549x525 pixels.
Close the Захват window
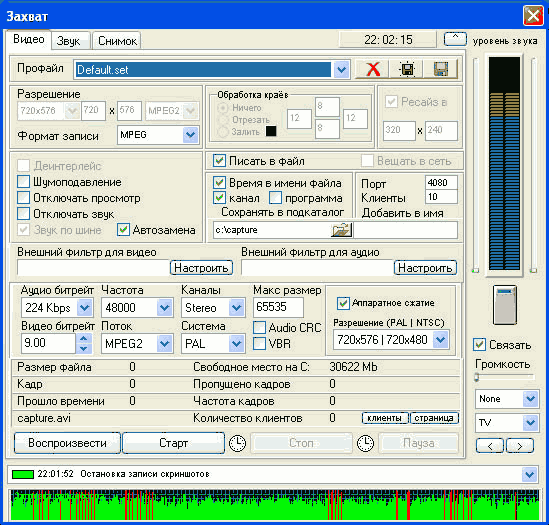533,15
